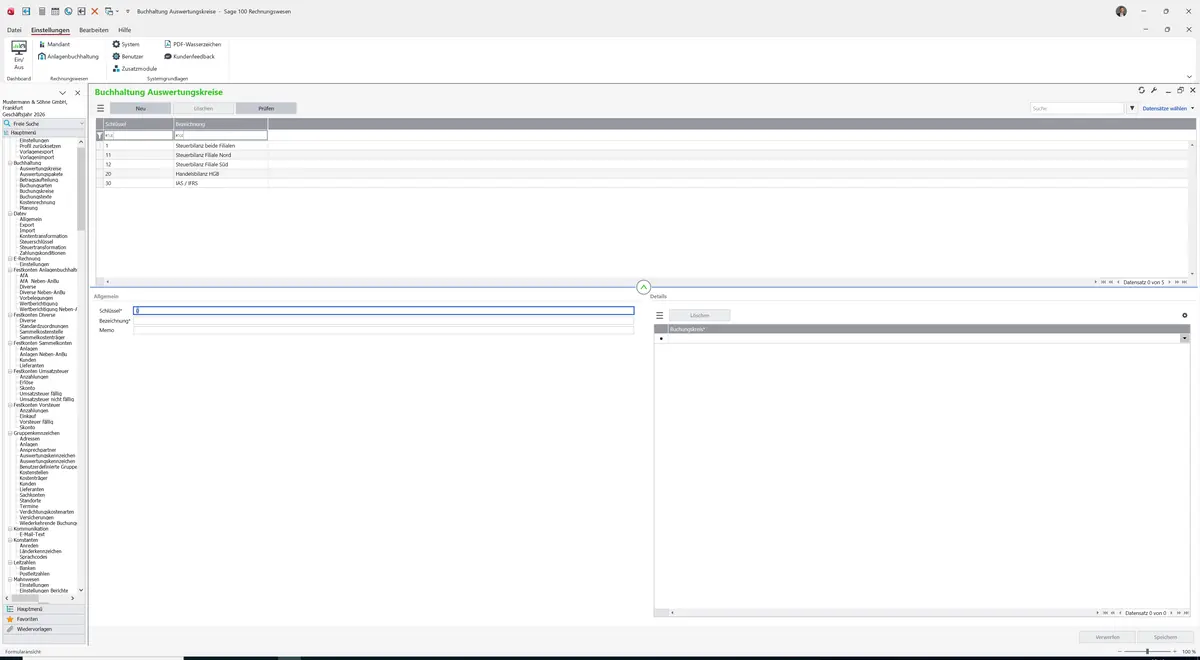Collapse the upper grid with the green chevron
The image size is (1200, 660).
pyautogui.click(x=643, y=287)
